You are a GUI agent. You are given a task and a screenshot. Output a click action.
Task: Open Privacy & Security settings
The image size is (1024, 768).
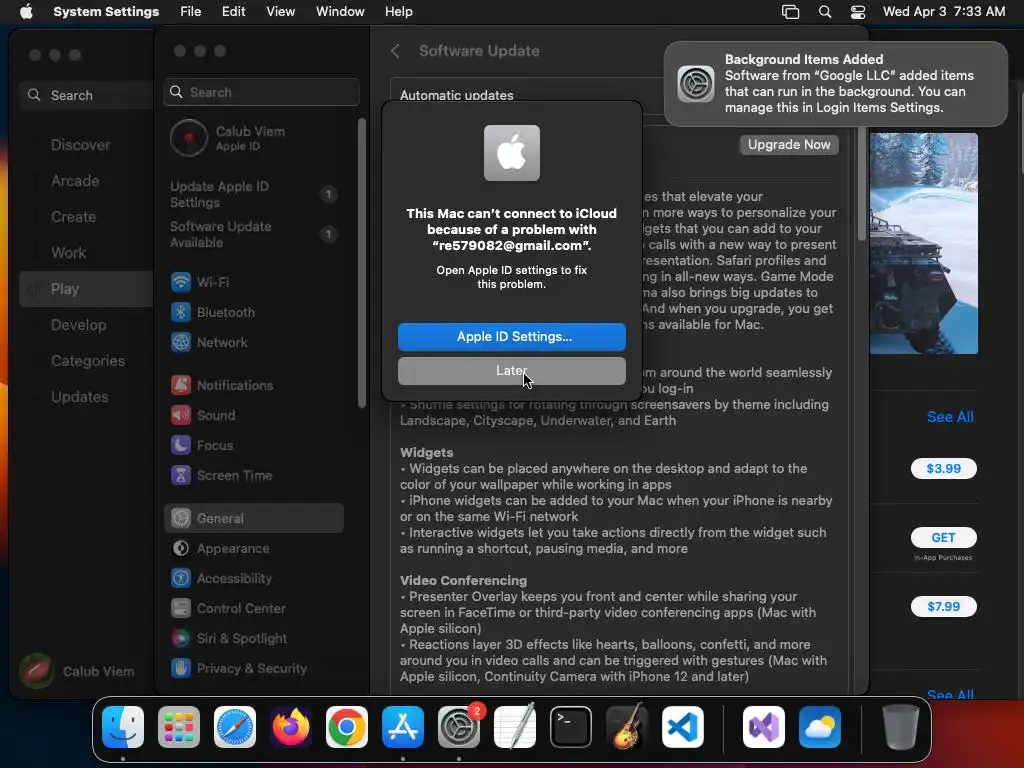254,669
